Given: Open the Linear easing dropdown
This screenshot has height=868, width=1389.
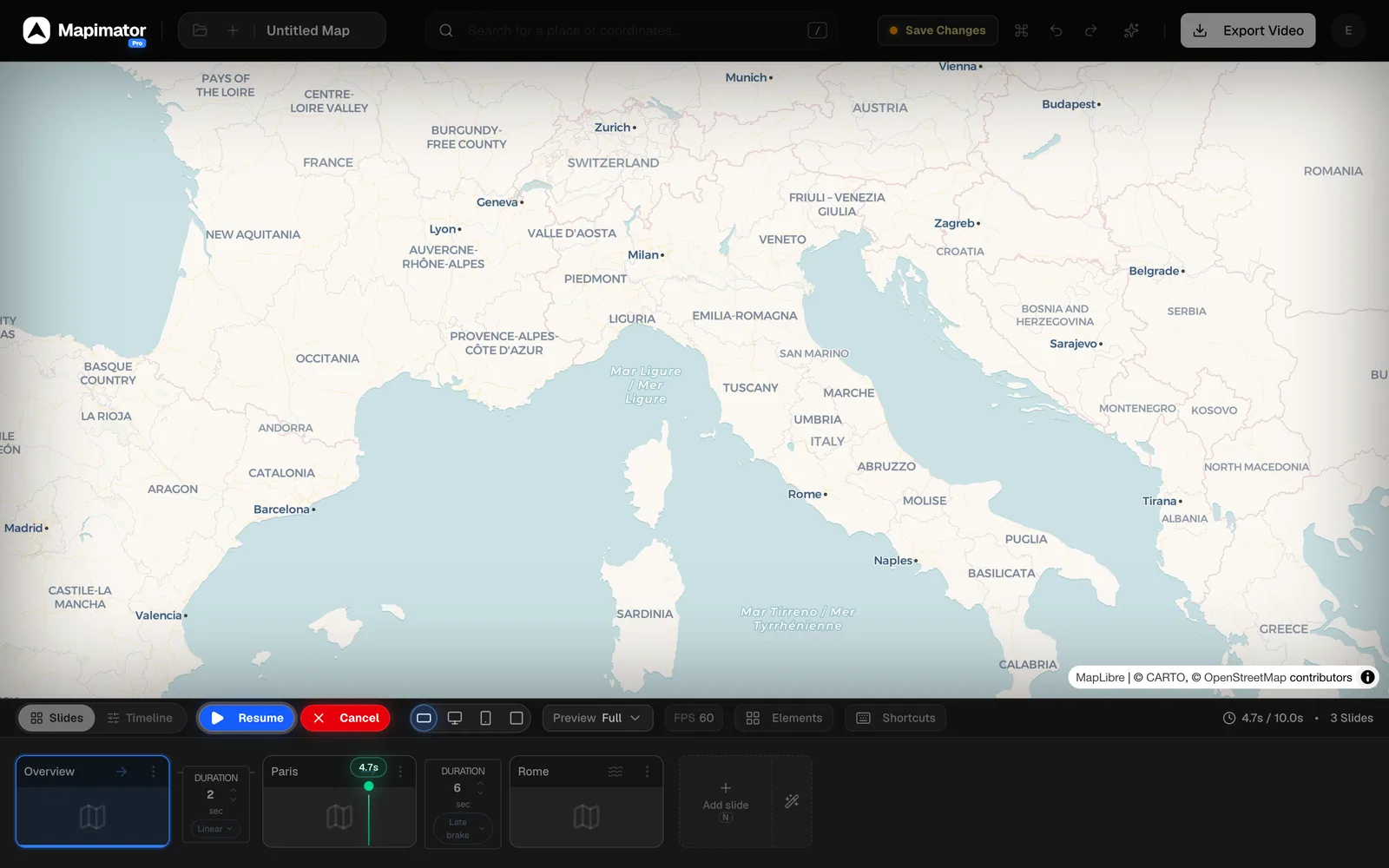Looking at the screenshot, I should (215, 829).
